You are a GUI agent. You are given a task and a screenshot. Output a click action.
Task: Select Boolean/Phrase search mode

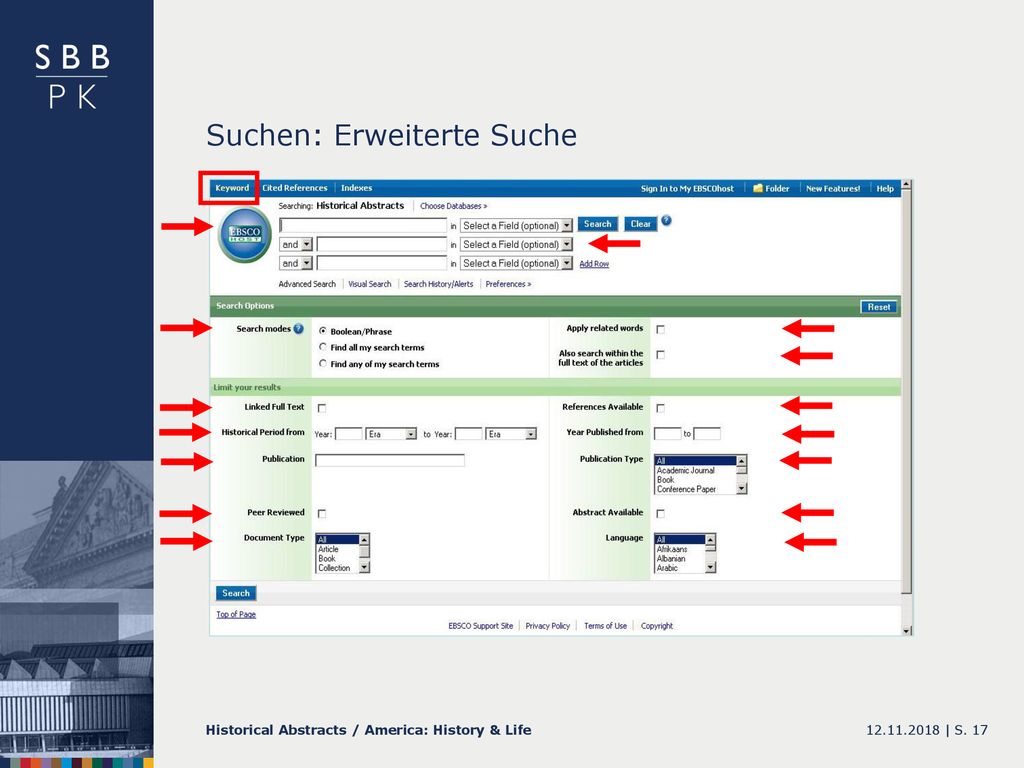[323, 331]
